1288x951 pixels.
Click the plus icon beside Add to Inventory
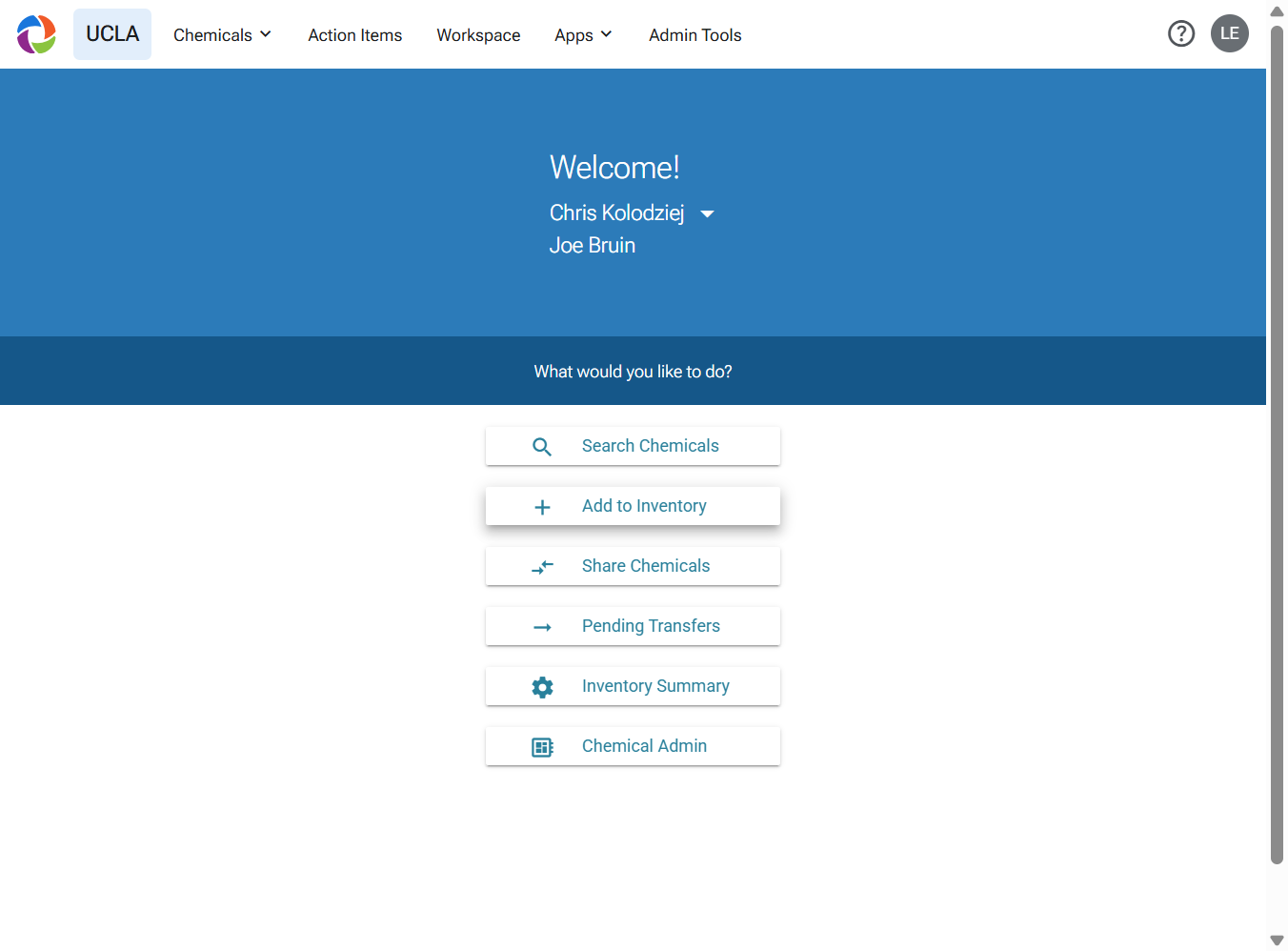click(x=542, y=507)
